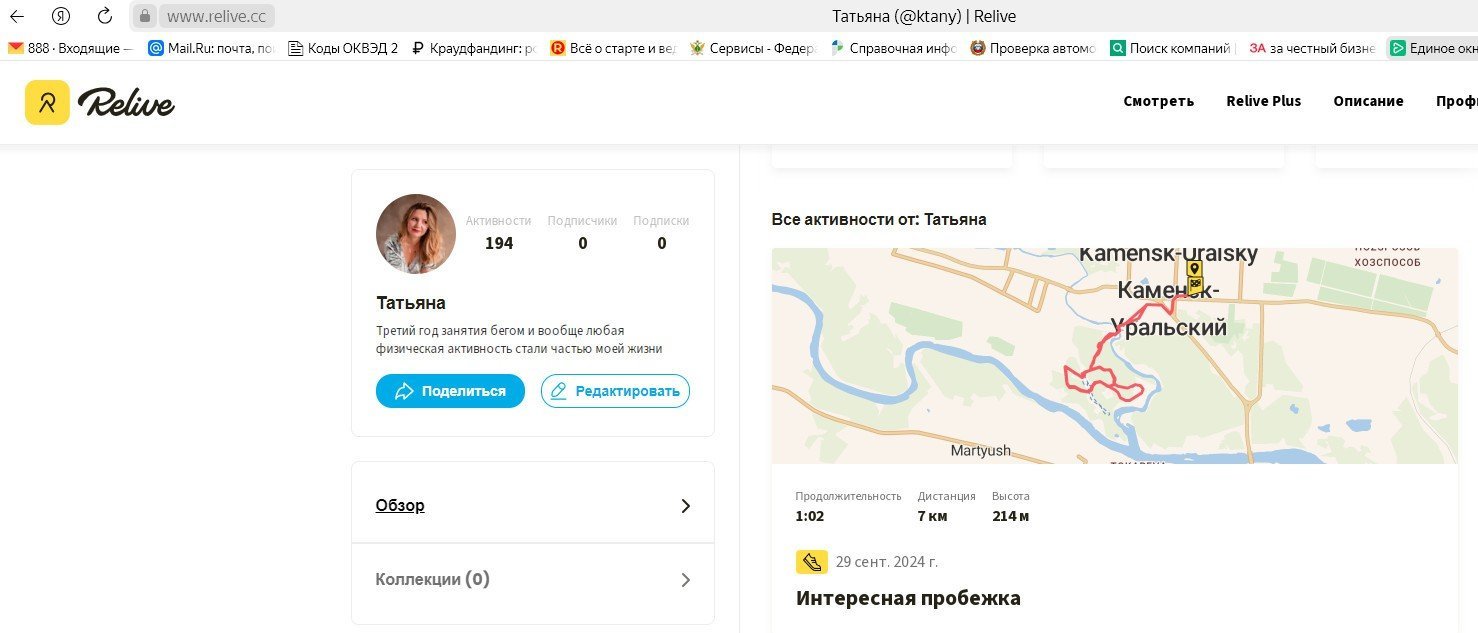Click the Relive wordmark
Image resolution: width=1478 pixels, height=633 pixels.
coord(127,102)
